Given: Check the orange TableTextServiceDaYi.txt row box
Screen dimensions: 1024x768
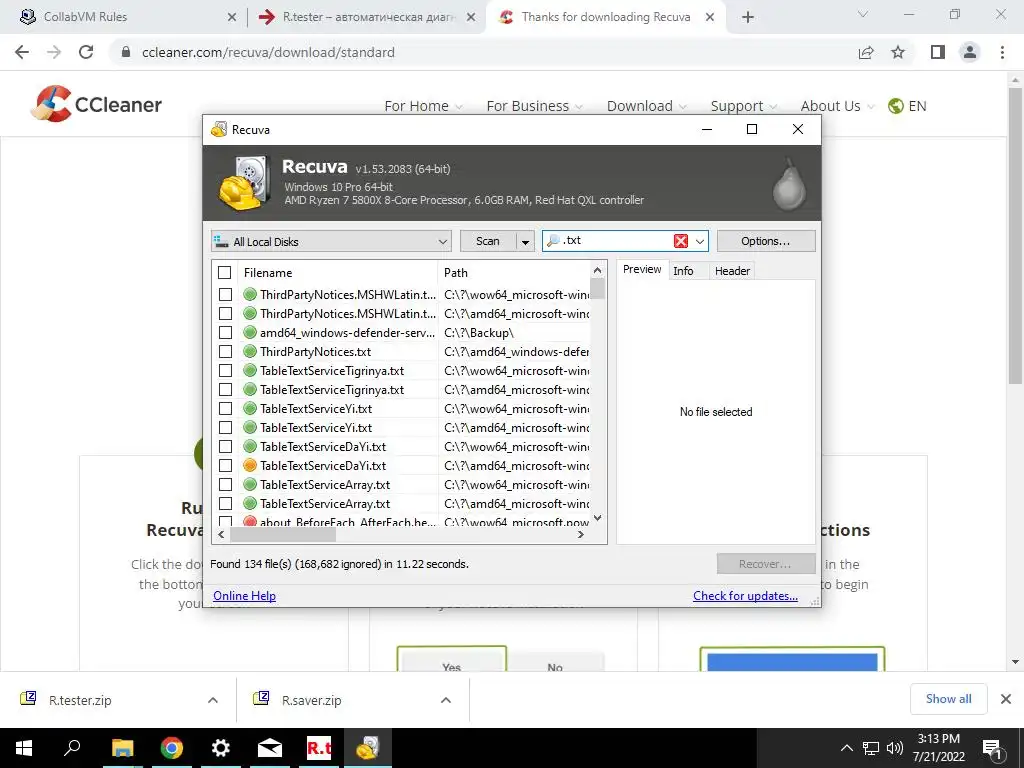Looking at the screenshot, I should pyautogui.click(x=225, y=466).
